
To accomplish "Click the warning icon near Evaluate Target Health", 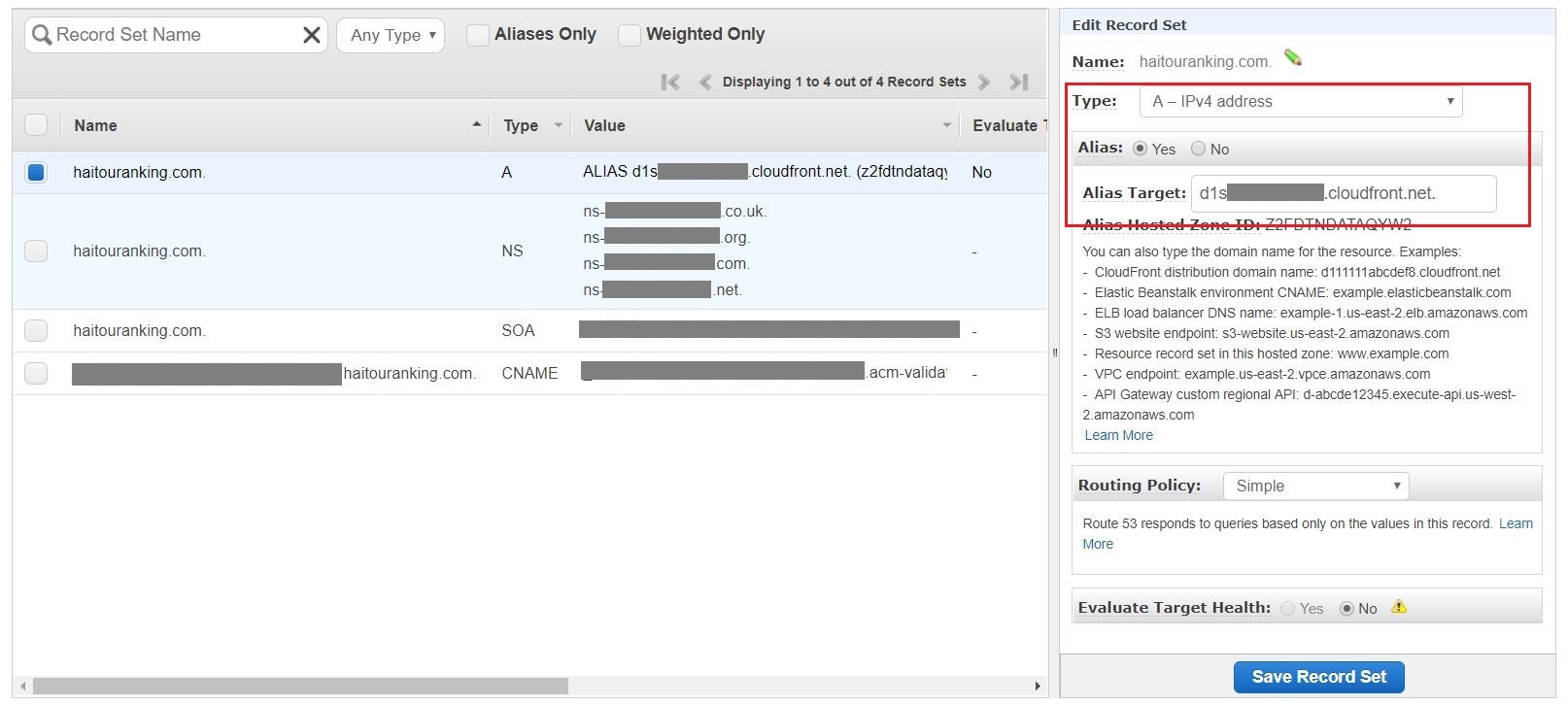I will pos(1399,607).
